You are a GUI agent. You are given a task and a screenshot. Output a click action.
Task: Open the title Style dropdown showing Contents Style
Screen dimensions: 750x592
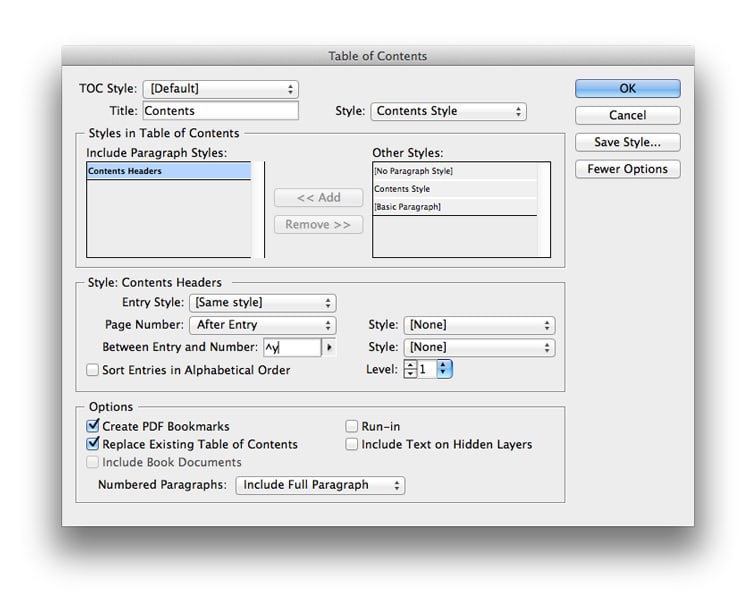(x=448, y=111)
